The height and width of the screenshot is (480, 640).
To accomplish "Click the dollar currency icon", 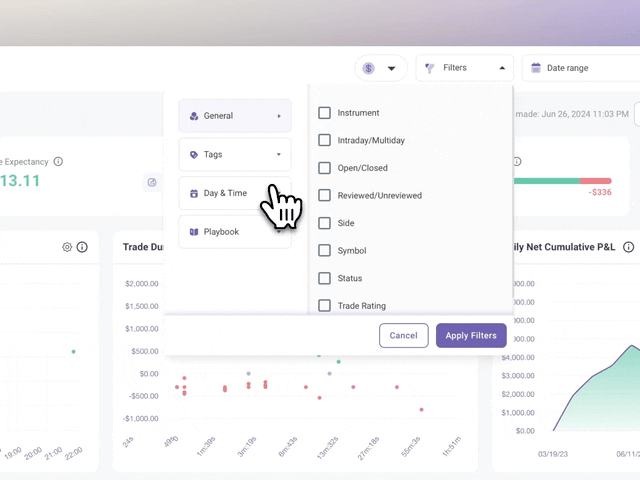I will [369, 68].
